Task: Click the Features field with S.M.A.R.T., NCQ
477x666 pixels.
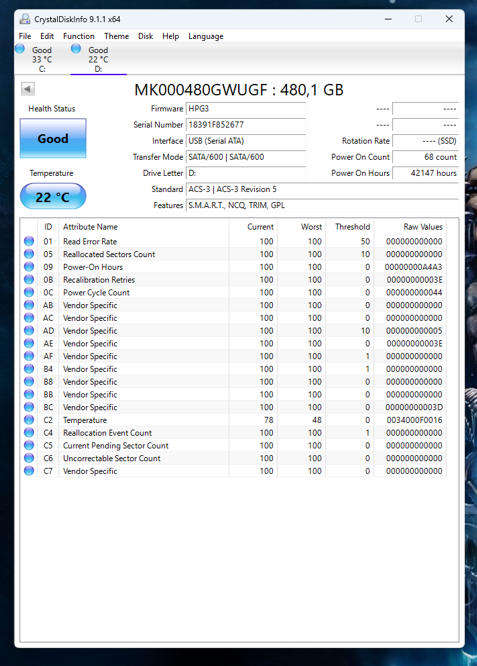Action: coord(322,206)
